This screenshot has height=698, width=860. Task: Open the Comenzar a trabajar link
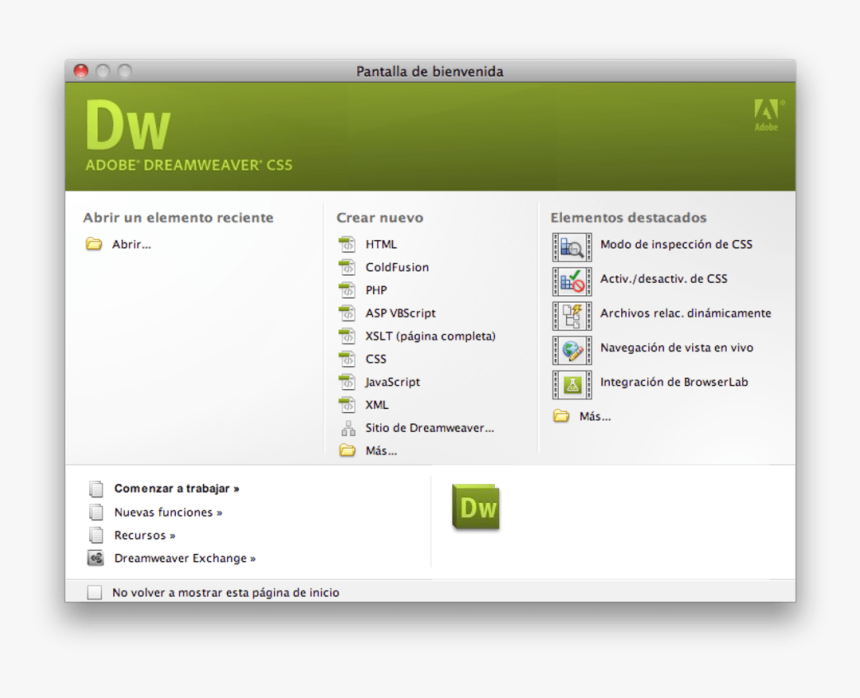(x=176, y=488)
